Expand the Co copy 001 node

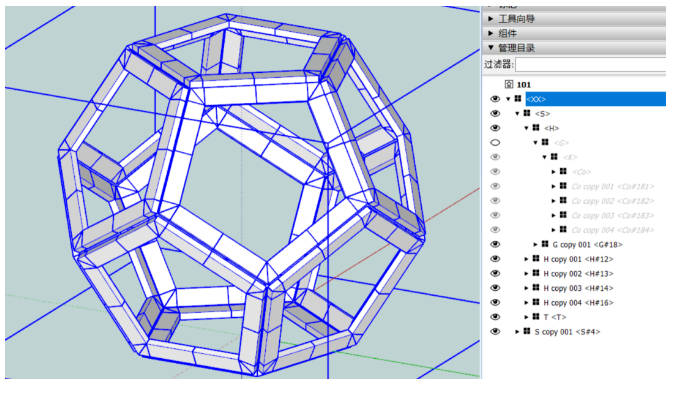click(x=554, y=186)
